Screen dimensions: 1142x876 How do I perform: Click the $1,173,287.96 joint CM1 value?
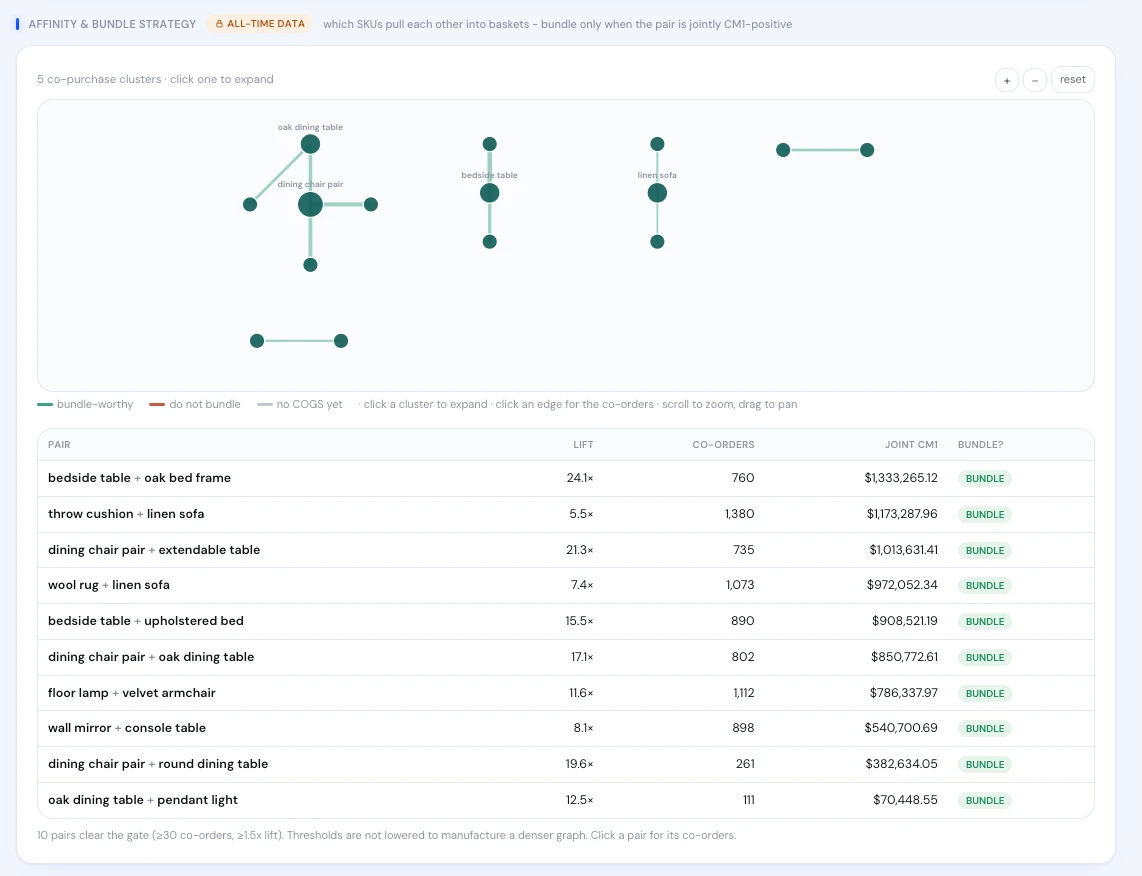[x=902, y=514]
